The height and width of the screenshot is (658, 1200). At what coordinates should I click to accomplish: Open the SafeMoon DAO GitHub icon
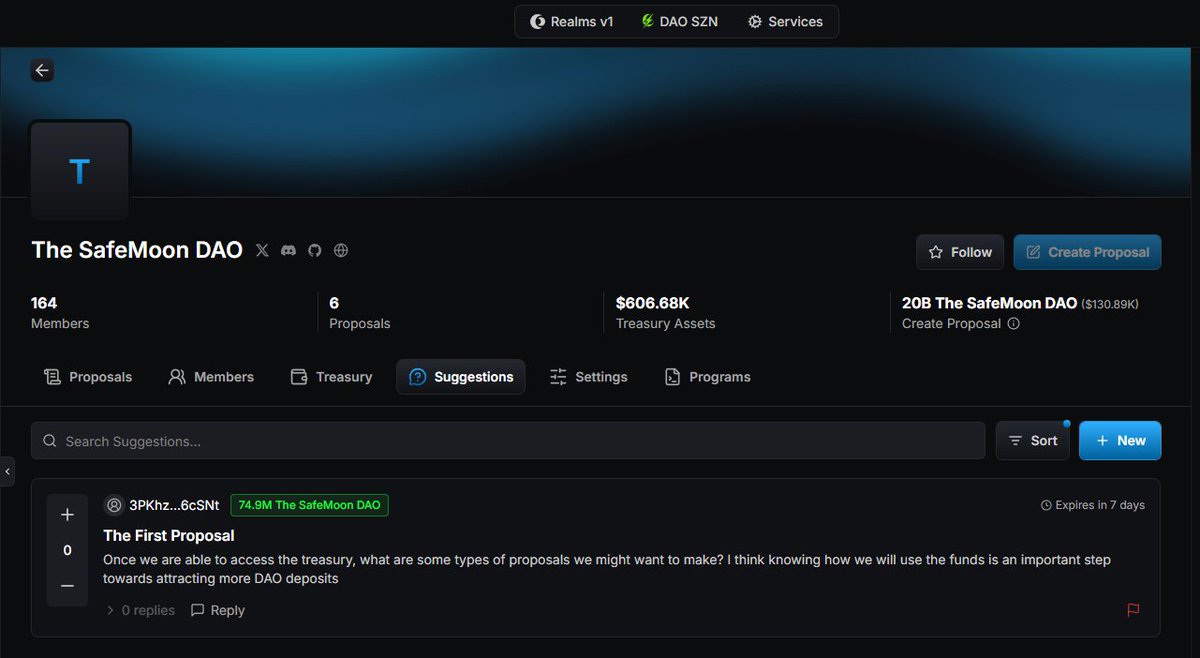314,250
